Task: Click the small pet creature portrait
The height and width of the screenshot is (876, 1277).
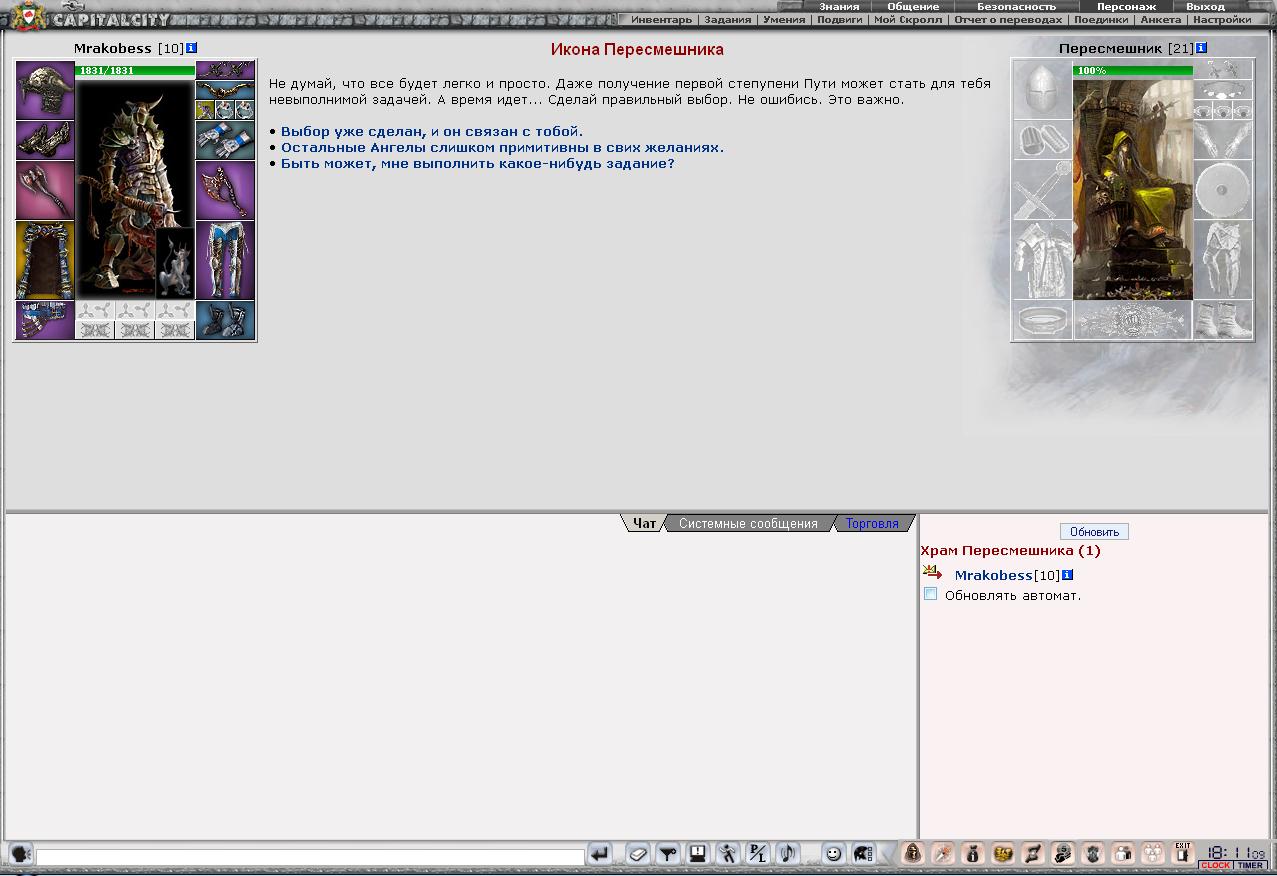Action: [x=175, y=263]
